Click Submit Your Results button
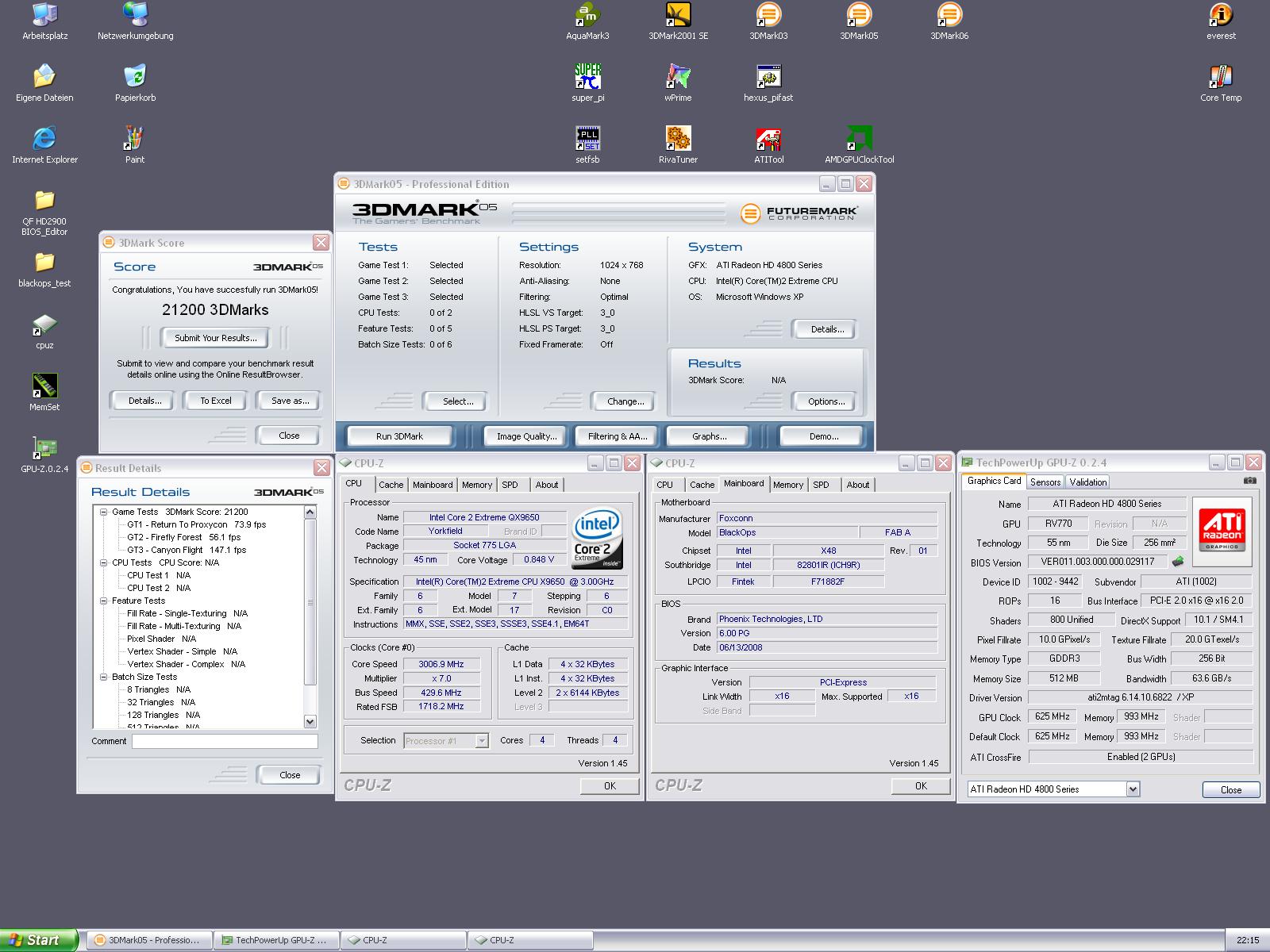 (216, 338)
